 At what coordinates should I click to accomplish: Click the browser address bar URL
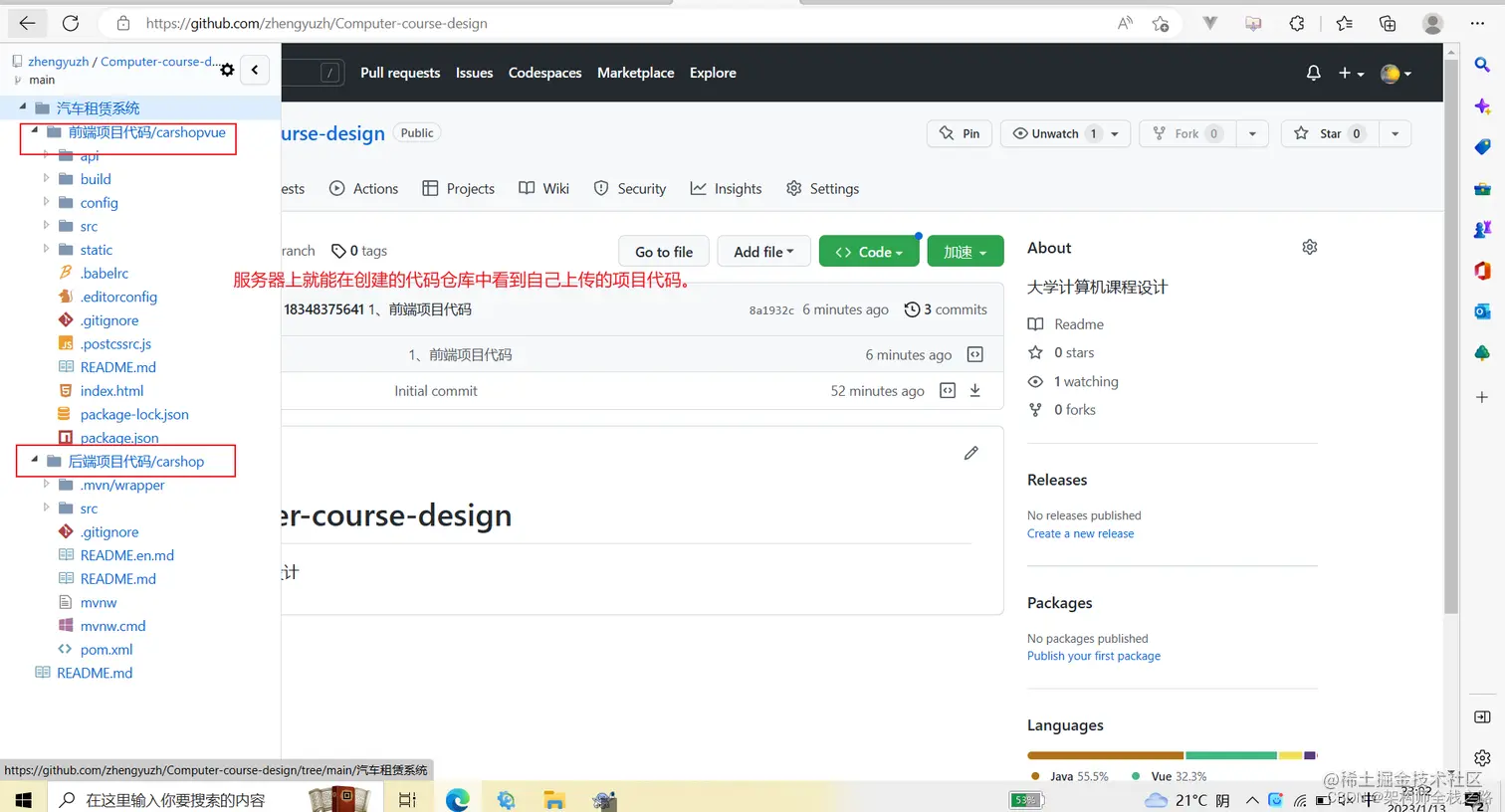(x=317, y=23)
